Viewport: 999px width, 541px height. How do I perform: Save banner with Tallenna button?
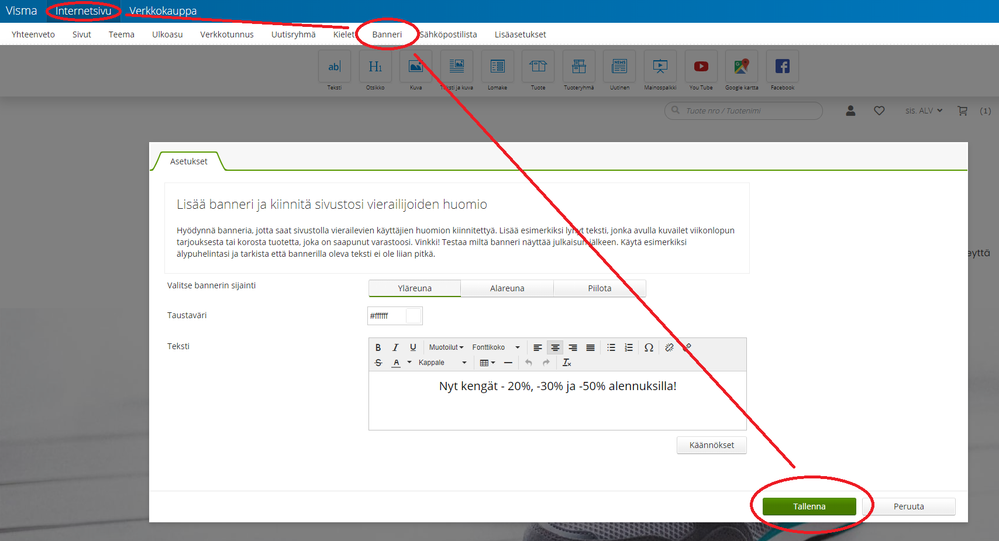(809, 507)
